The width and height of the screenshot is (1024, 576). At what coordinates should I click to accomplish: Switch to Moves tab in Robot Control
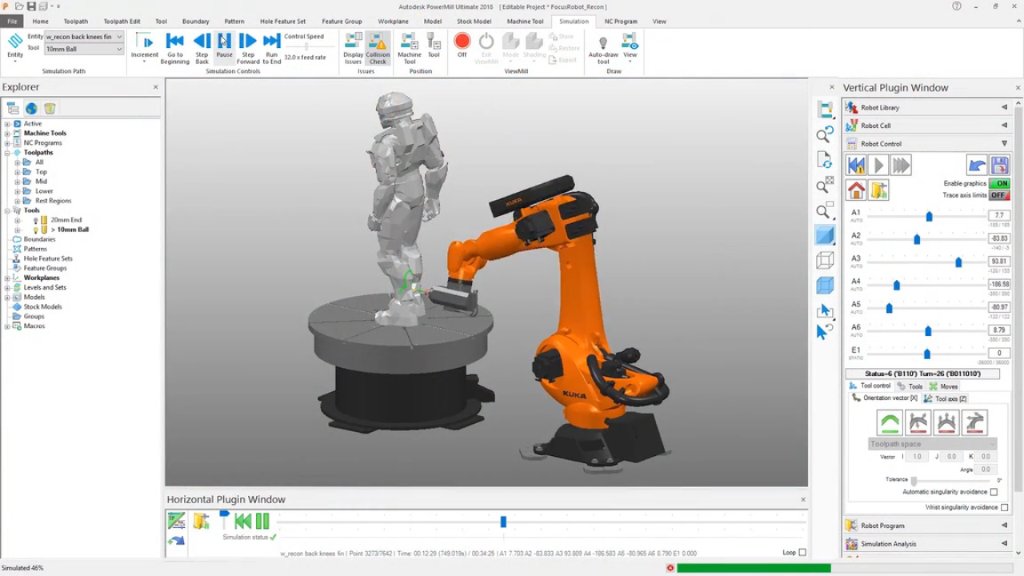click(943, 387)
